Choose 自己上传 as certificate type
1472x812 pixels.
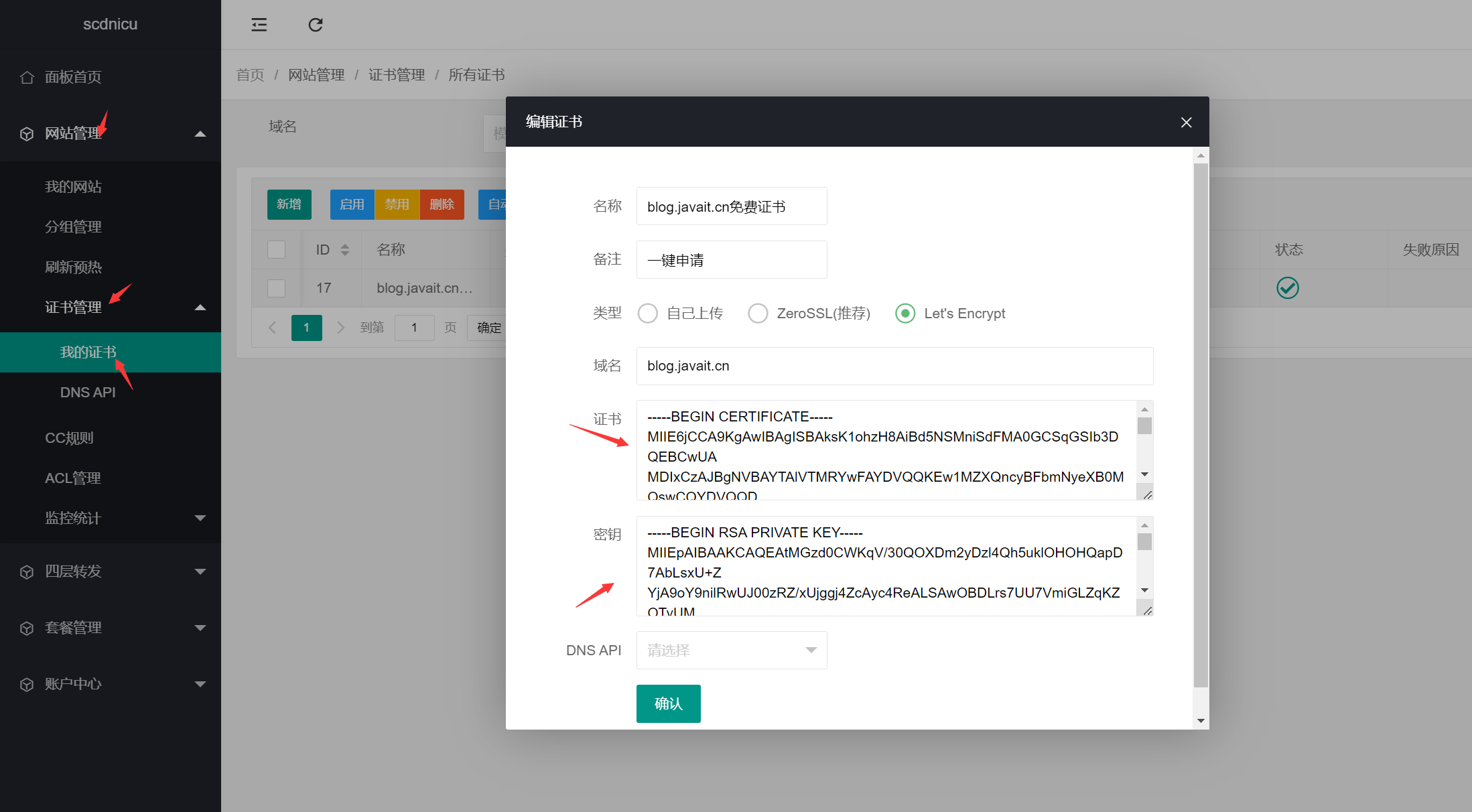647,313
